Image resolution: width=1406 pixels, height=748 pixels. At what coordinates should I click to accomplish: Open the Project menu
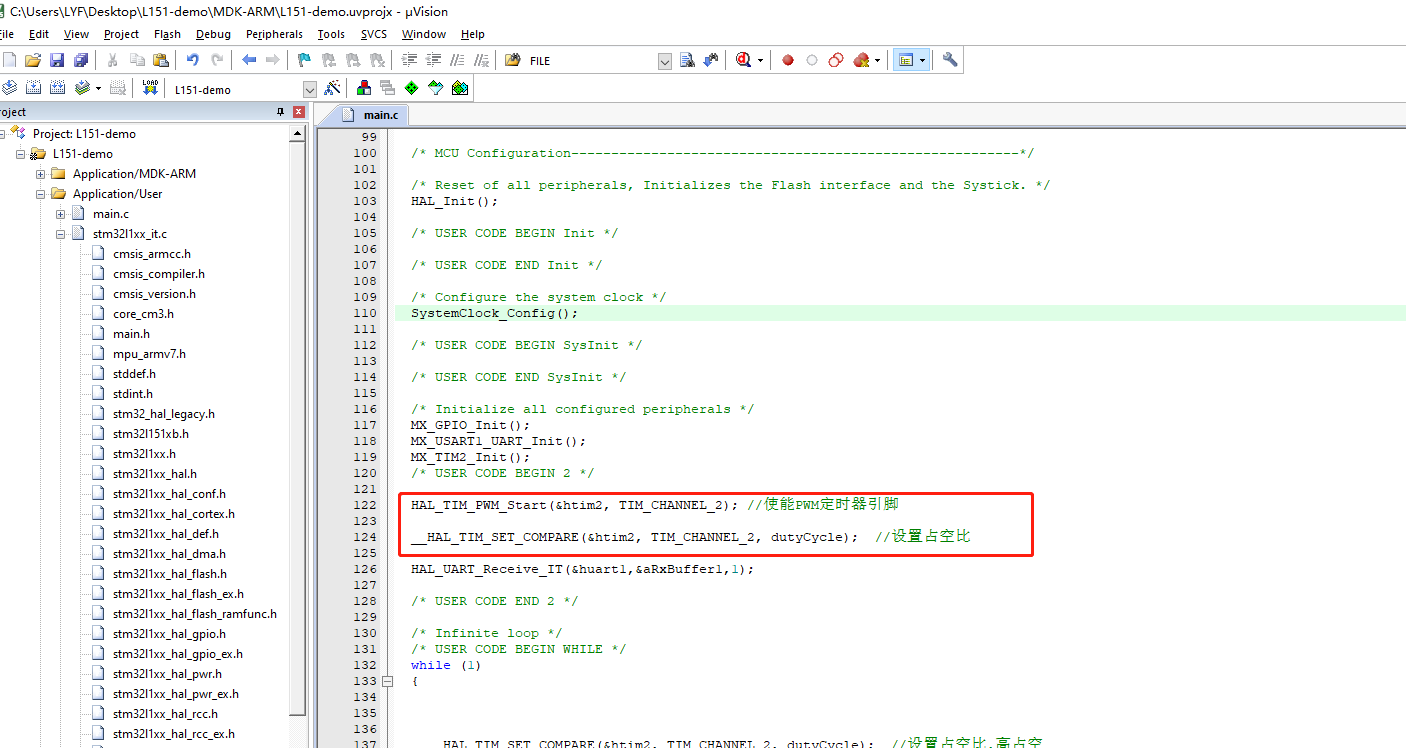(121, 34)
